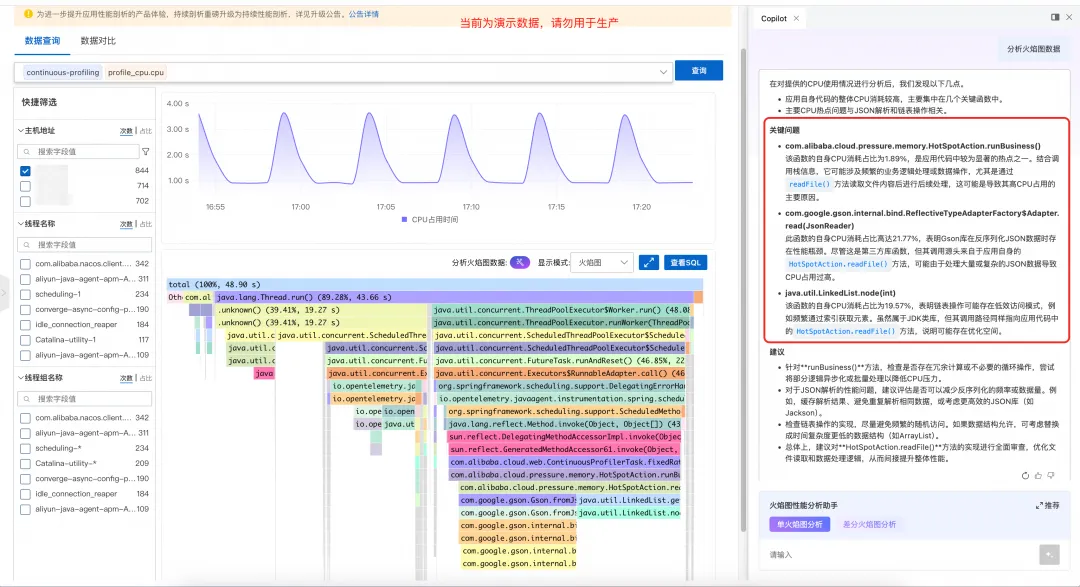Sort 线程组名称 by 占比
Screen dimensions: 1080x587
point(145,378)
